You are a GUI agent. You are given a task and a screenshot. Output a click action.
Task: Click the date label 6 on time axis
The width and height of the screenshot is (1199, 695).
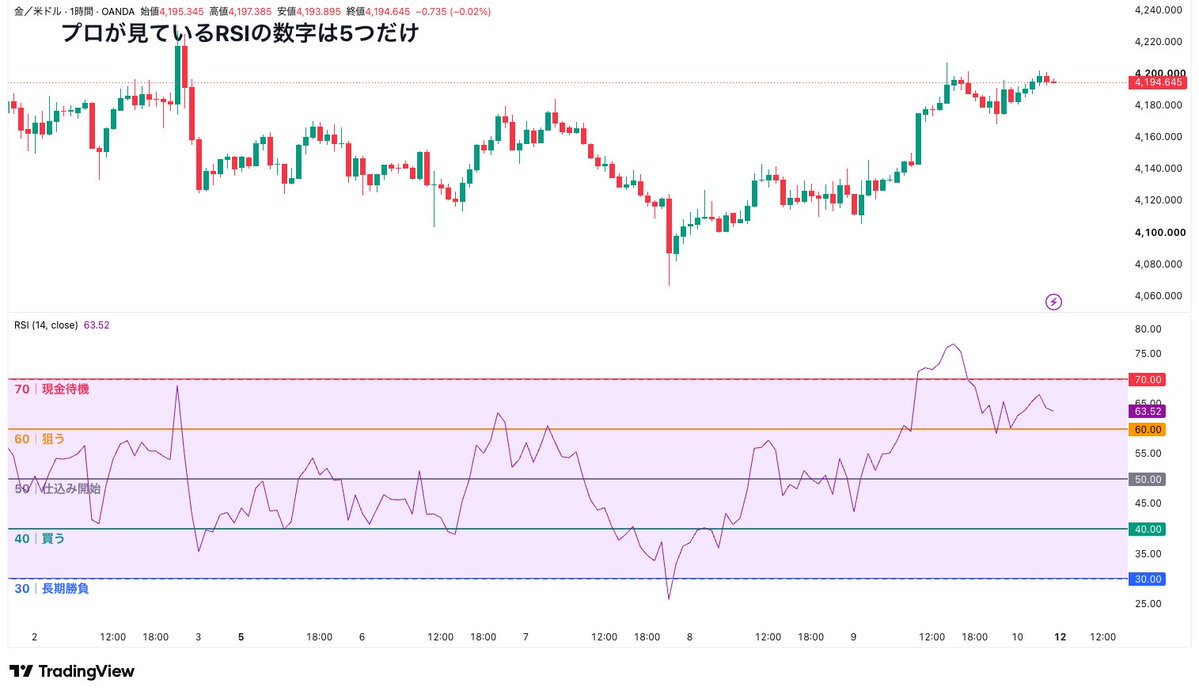[362, 637]
